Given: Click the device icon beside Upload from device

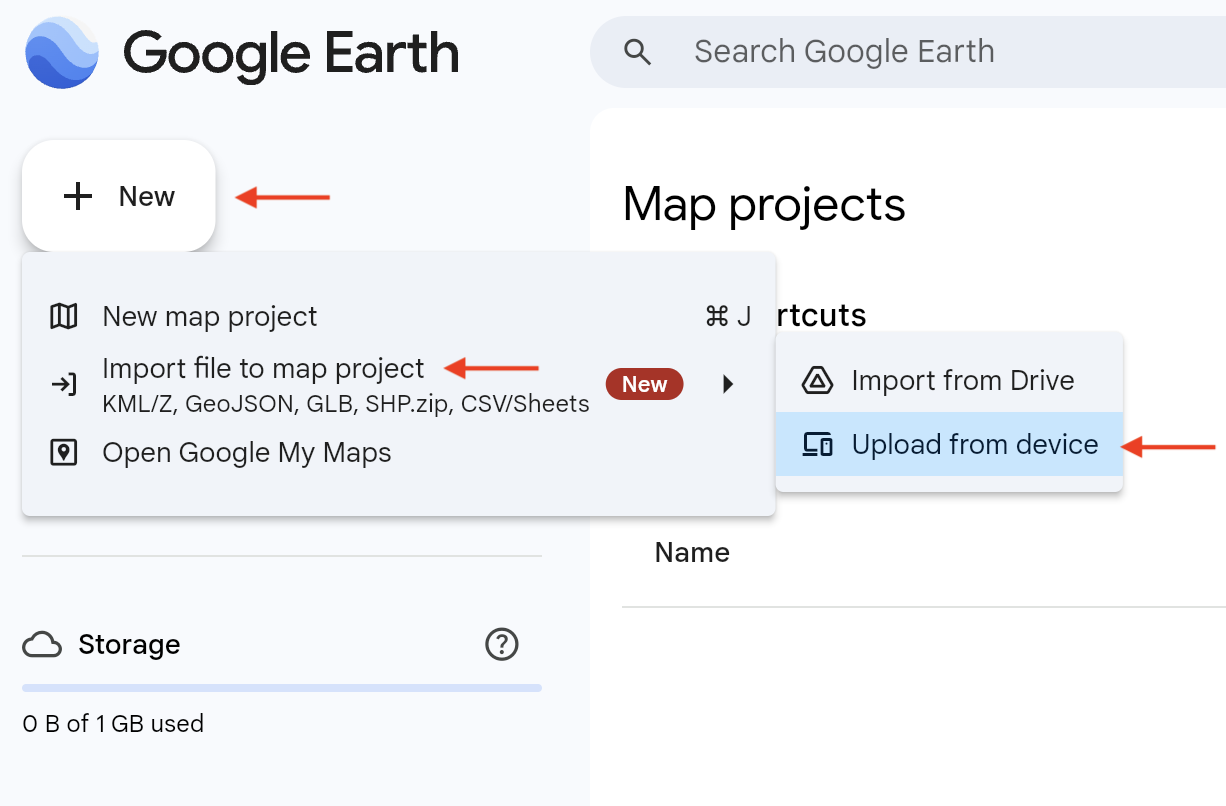Looking at the screenshot, I should pyautogui.click(x=817, y=445).
